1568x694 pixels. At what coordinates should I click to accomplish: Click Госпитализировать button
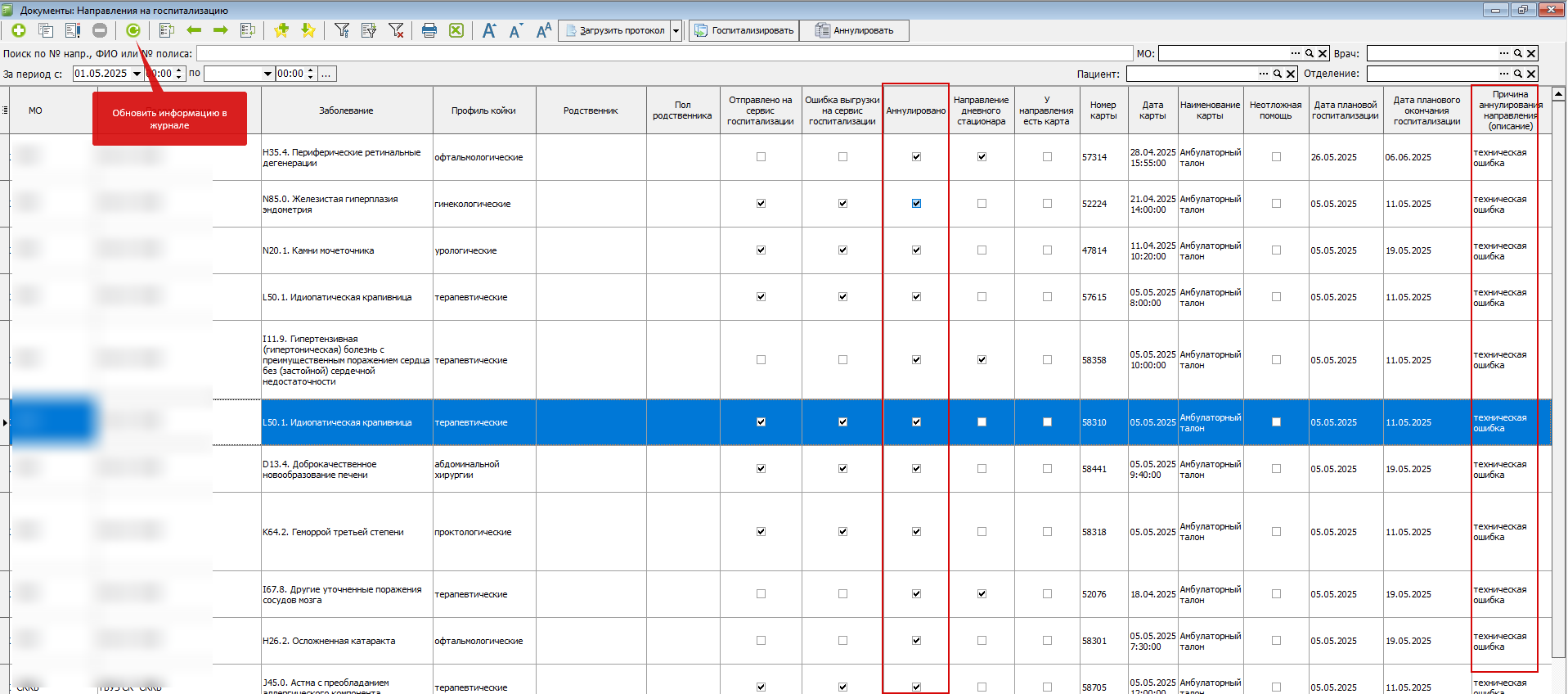pyautogui.click(x=744, y=30)
